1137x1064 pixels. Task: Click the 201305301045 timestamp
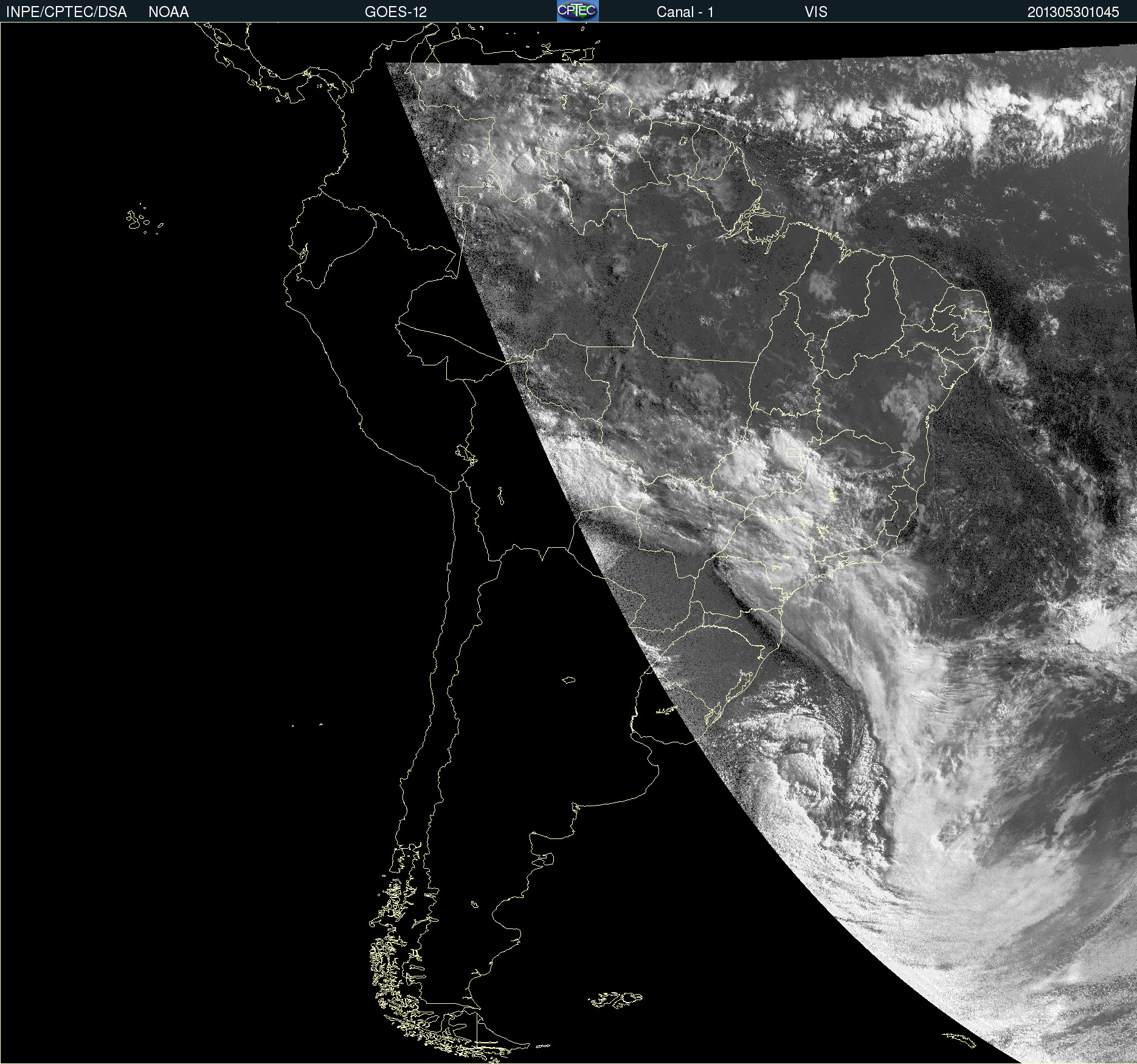[1073, 12]
